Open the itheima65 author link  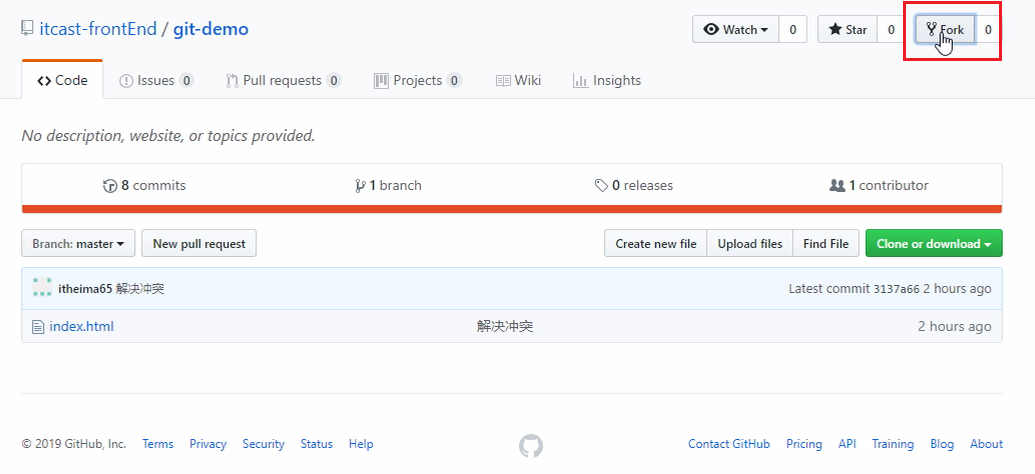pyautogui.click(x=85, y=288)
